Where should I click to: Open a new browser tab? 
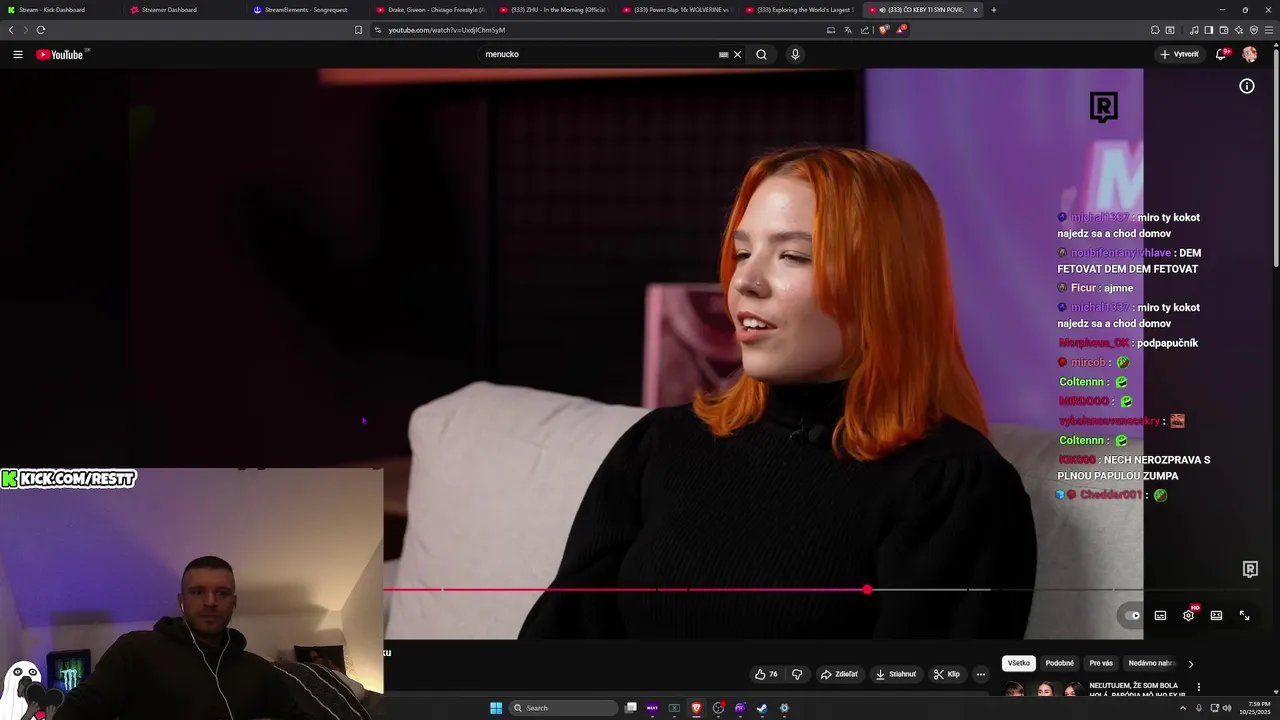(x=993, y=10)
